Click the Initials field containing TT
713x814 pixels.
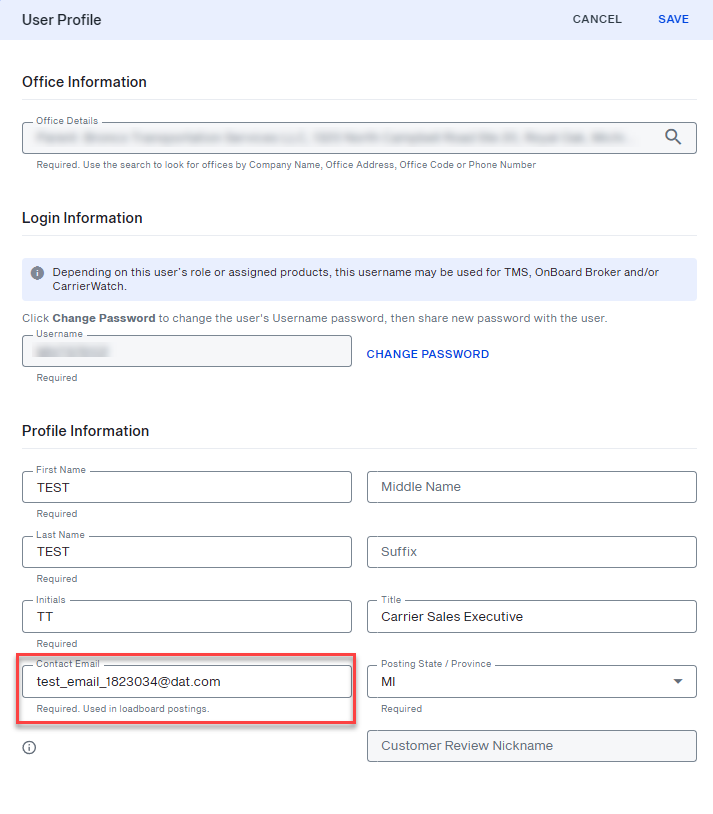(186, 617)
